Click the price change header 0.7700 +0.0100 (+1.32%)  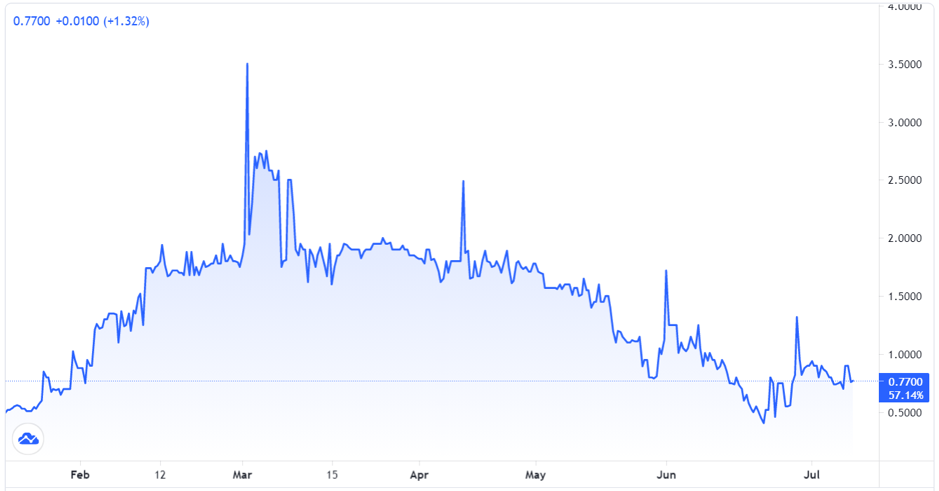tap(81, 22)
